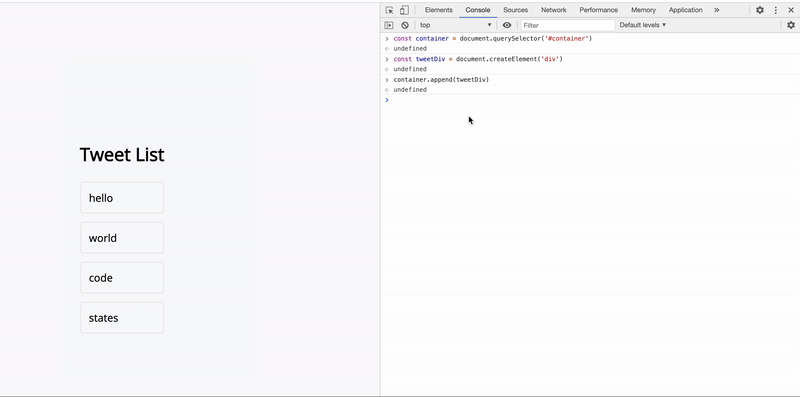Image resolution: width=800 pixels, height=397 pixels.
Task: Switch to the Network tab
Action: coord(554,10)
